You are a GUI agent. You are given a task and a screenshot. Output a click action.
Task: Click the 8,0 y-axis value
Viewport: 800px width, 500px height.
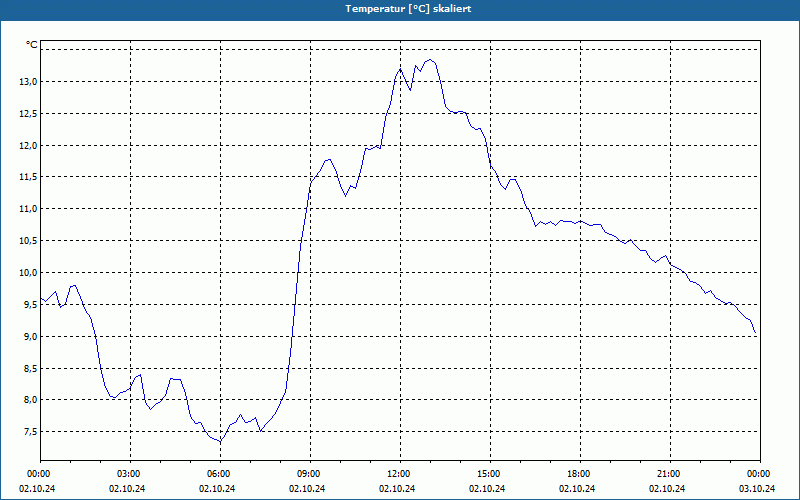[30, 400]
